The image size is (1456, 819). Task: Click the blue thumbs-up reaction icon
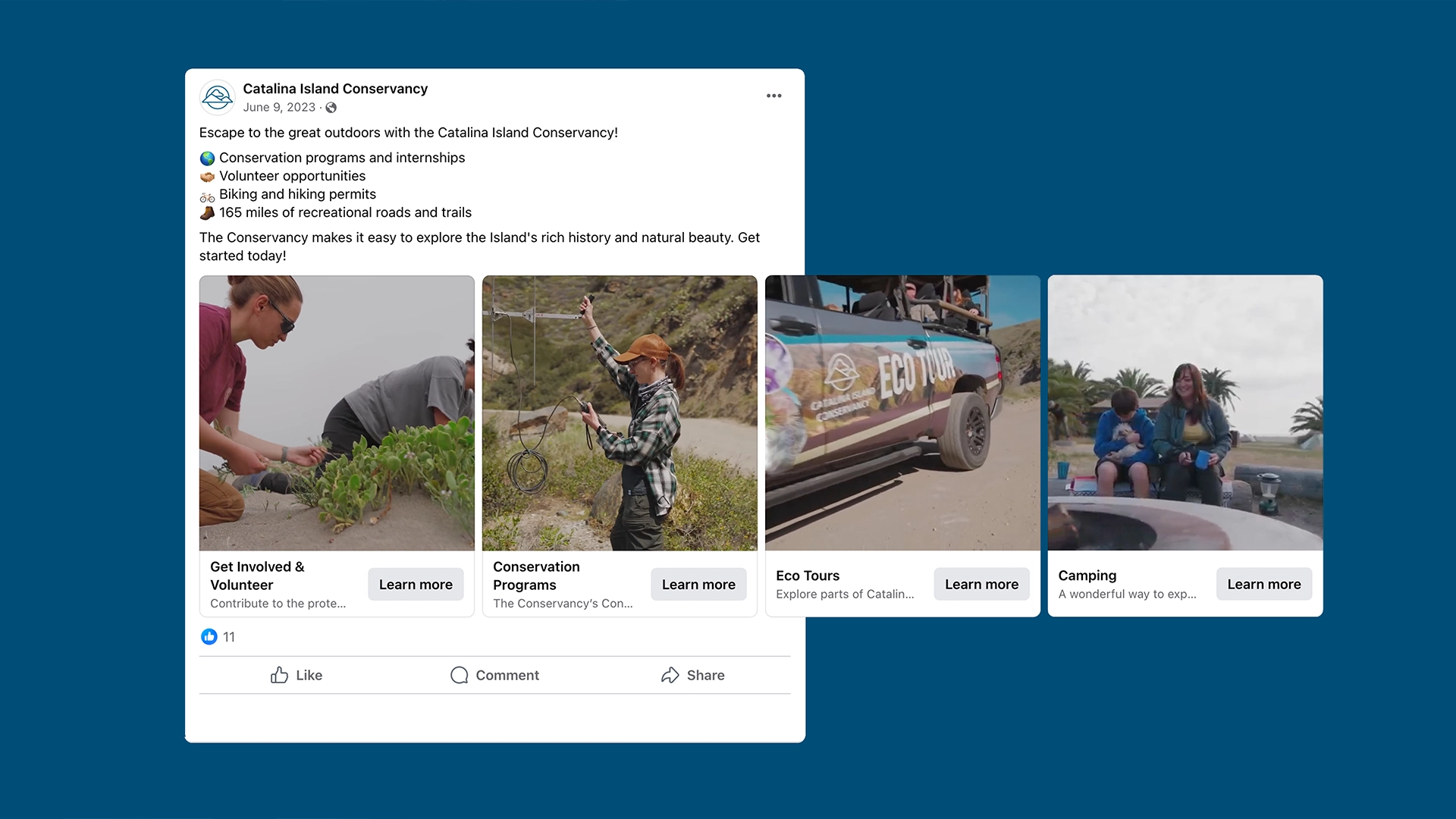coord(209,637)
